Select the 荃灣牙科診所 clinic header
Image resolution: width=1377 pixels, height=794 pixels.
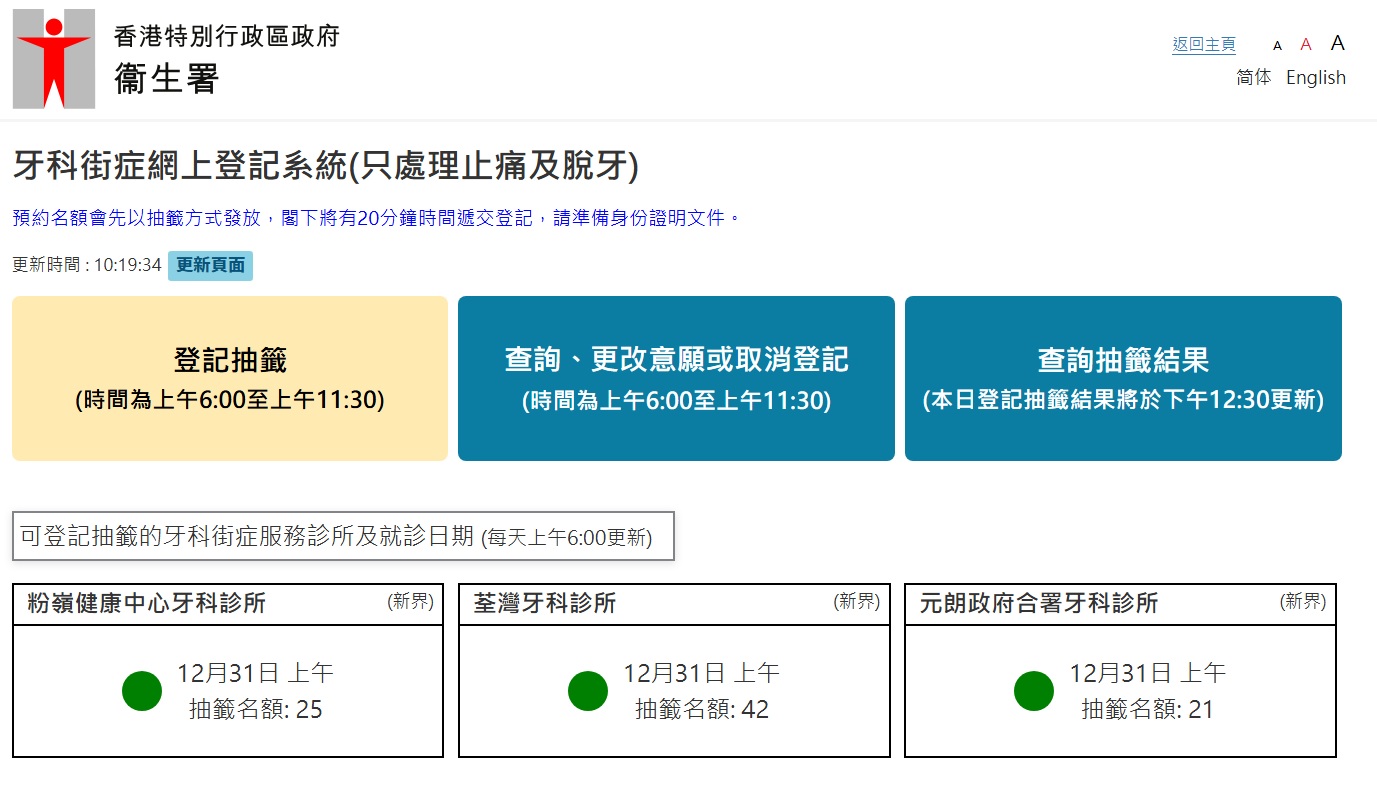click(545, 604)
